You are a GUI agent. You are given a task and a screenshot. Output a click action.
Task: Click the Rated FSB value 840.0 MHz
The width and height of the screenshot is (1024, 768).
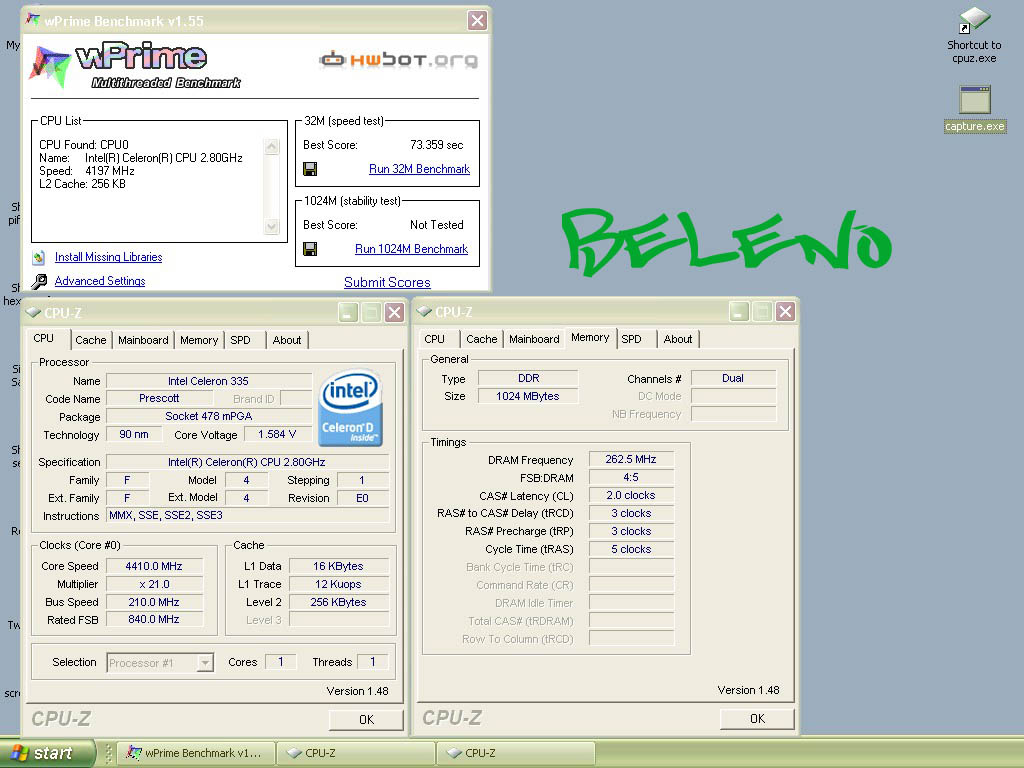[154, 619]
